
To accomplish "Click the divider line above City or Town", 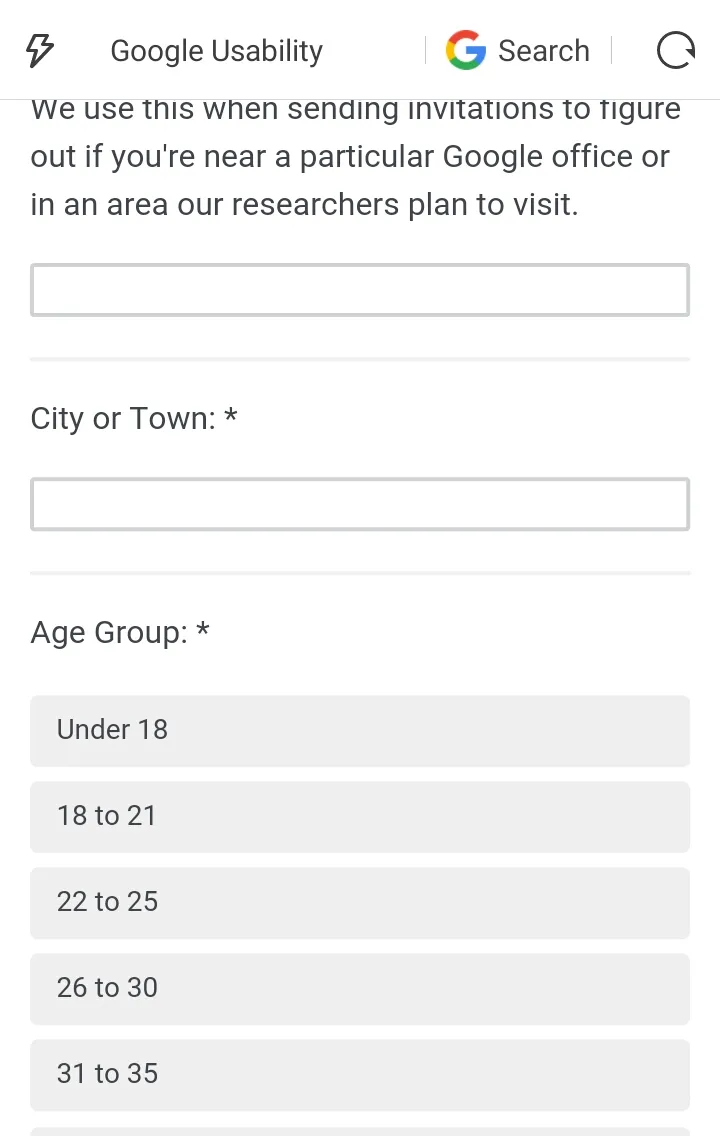I will point(360,359).
